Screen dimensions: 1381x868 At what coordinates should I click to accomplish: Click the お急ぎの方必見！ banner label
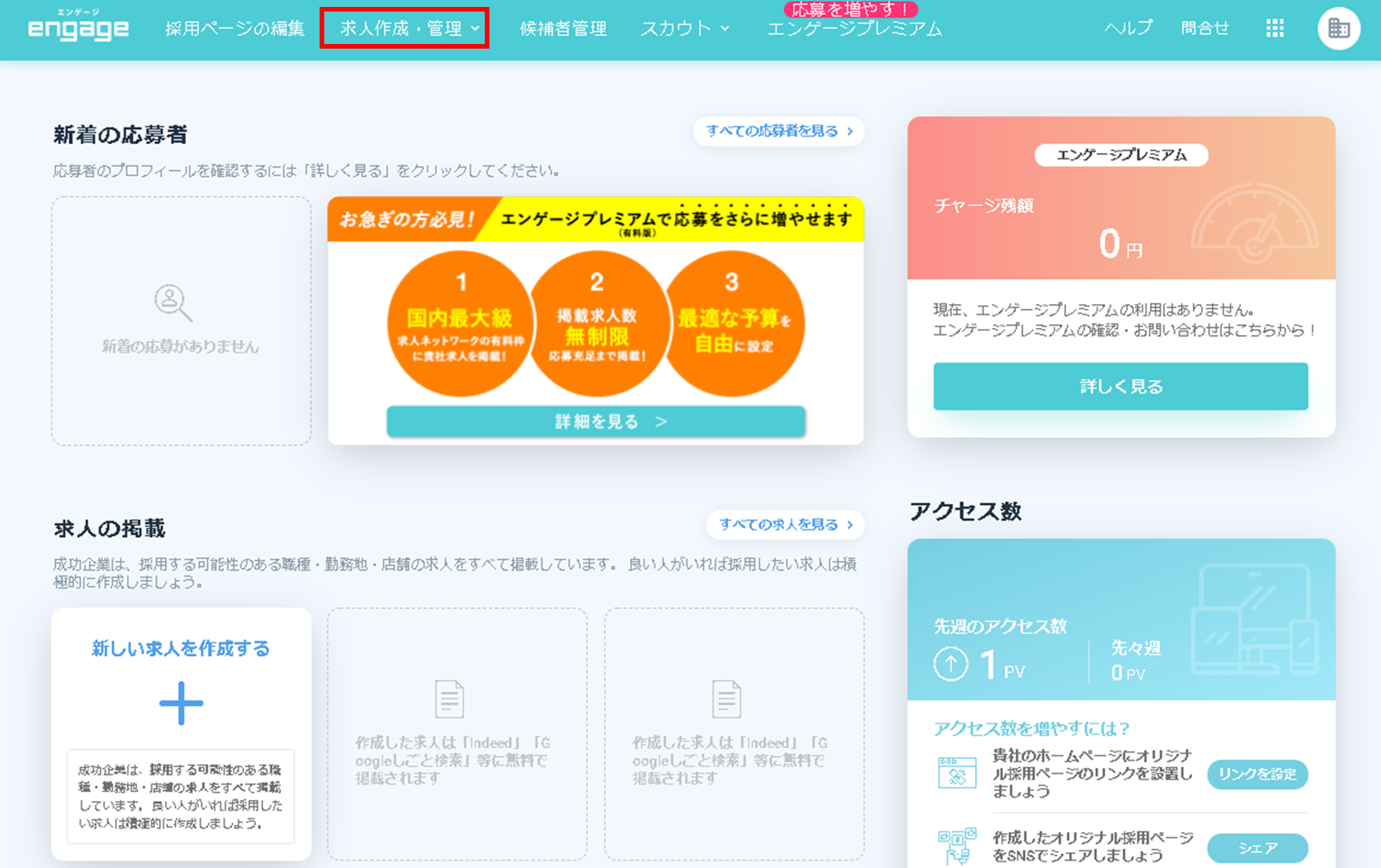406,219
